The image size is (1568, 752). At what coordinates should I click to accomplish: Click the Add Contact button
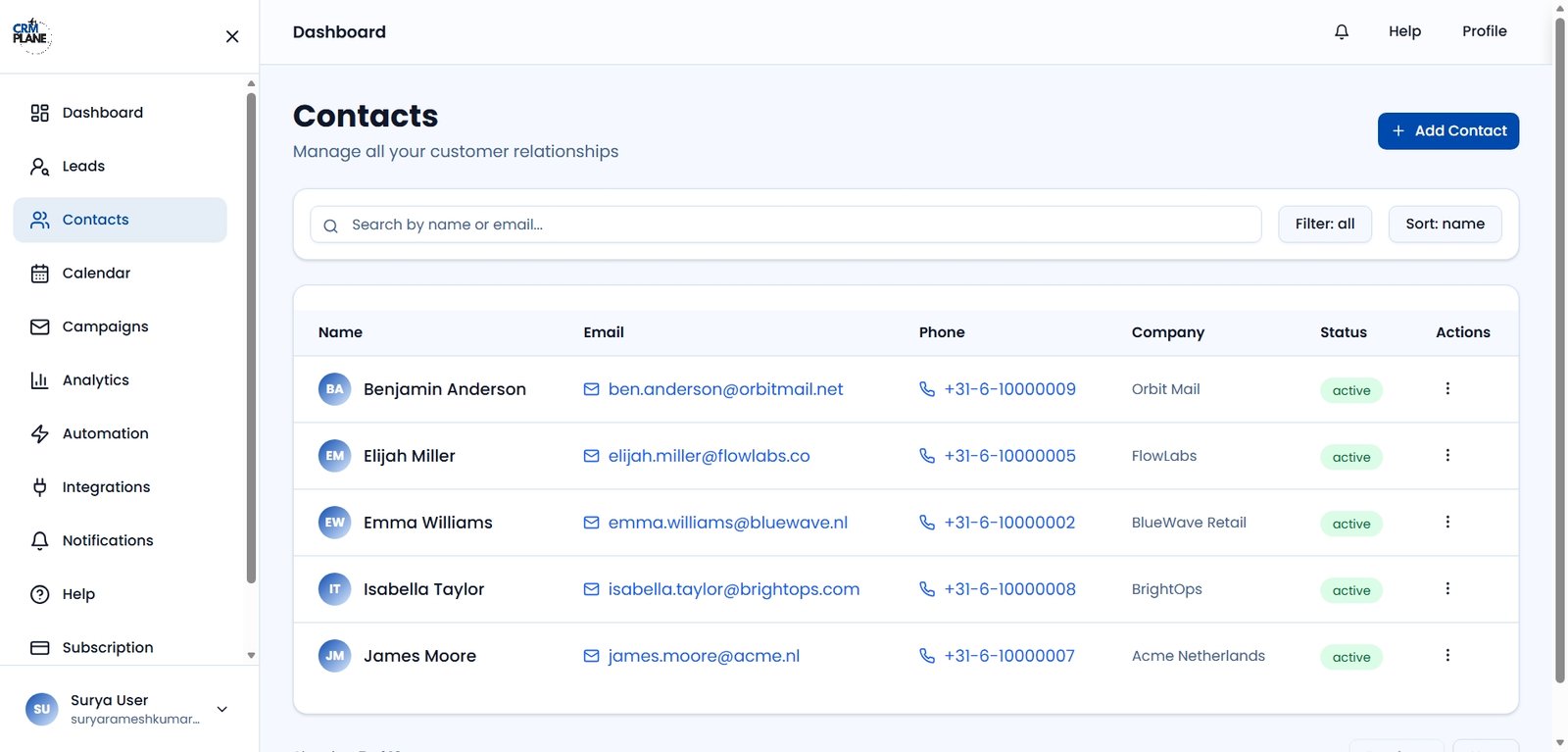(1447, 131)
